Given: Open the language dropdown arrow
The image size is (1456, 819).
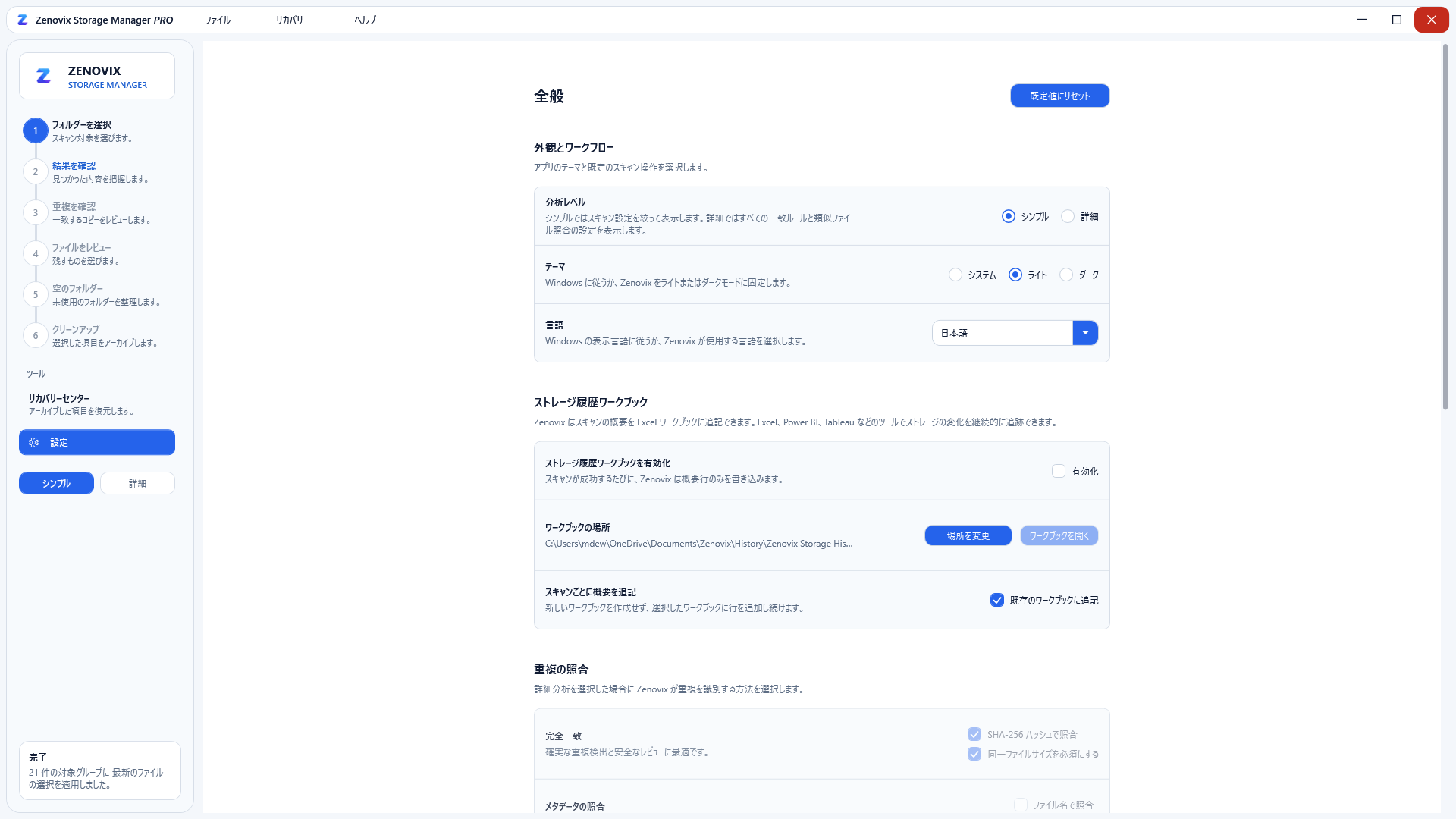Looking at the screenshot, I should click(x=1085, y=334).
